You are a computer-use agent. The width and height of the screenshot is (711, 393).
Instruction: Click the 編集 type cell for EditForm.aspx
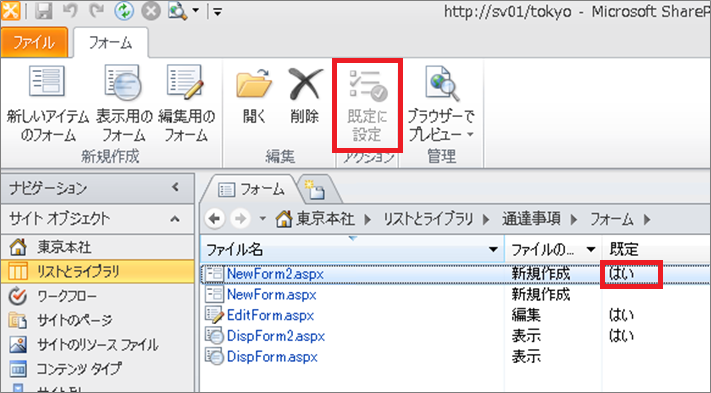[x=526, y=315]
